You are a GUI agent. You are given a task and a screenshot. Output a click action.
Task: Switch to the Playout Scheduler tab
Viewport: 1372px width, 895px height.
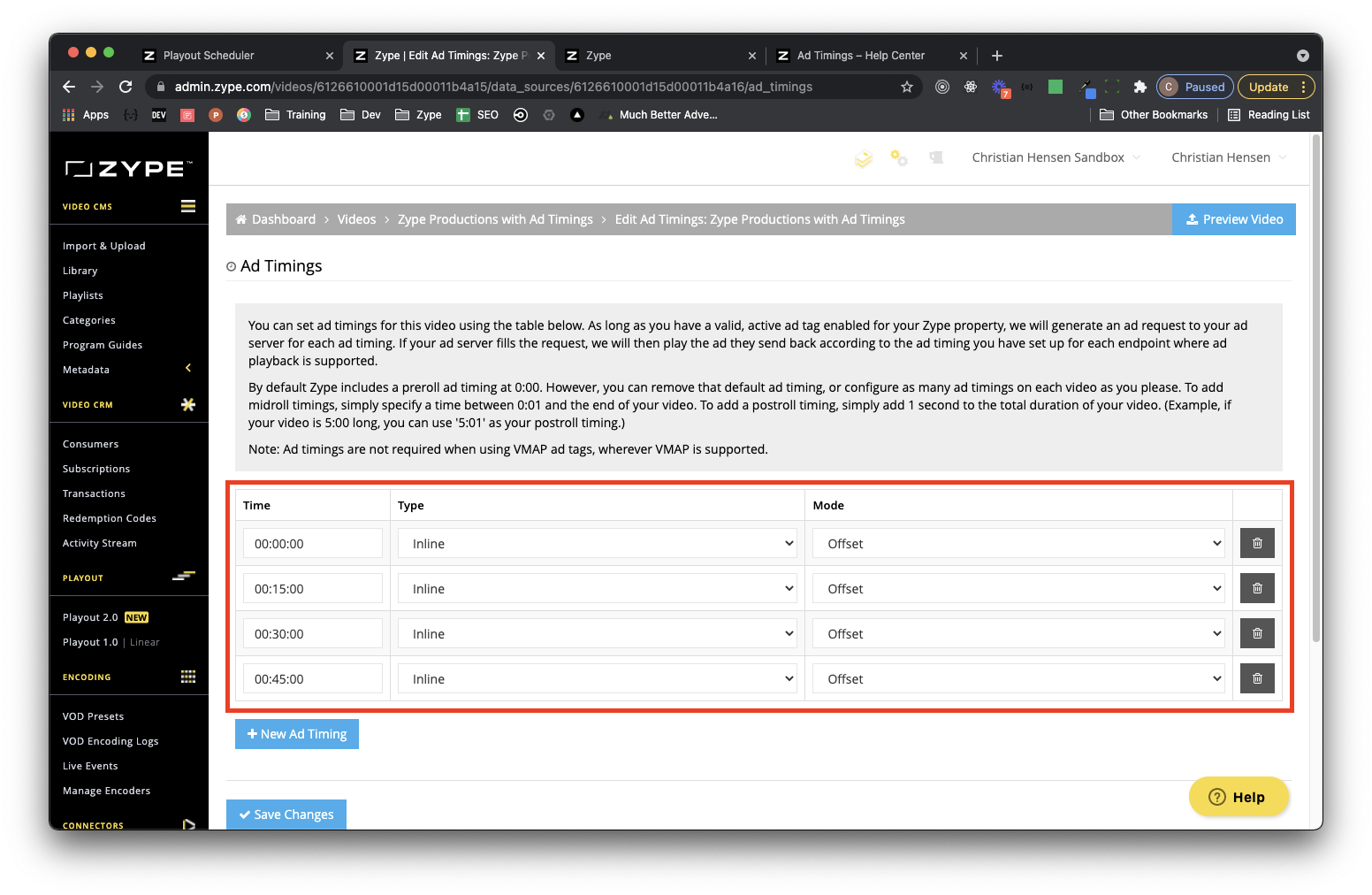[239, 55]
